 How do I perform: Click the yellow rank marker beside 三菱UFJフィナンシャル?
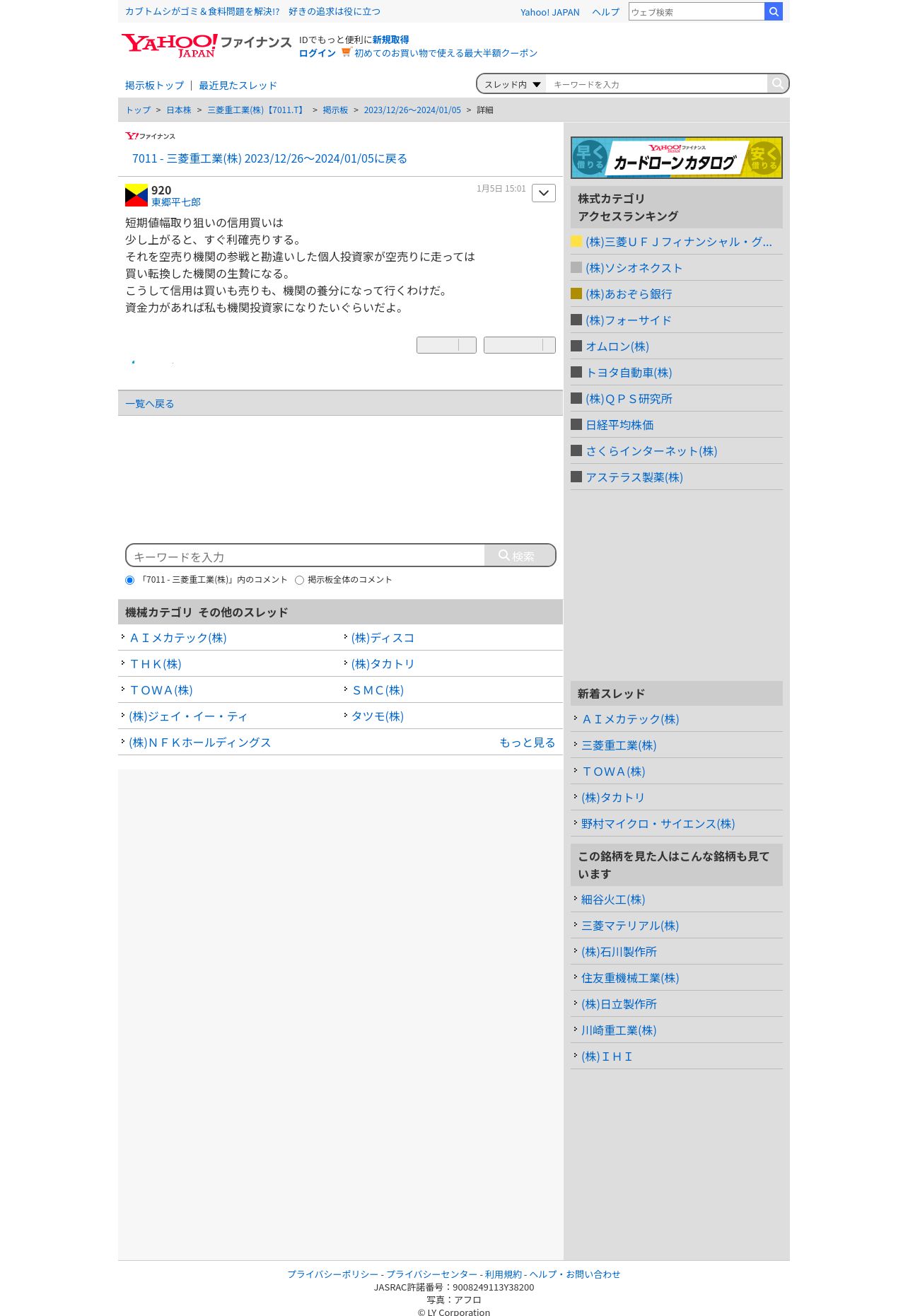[x=576, y=241]
